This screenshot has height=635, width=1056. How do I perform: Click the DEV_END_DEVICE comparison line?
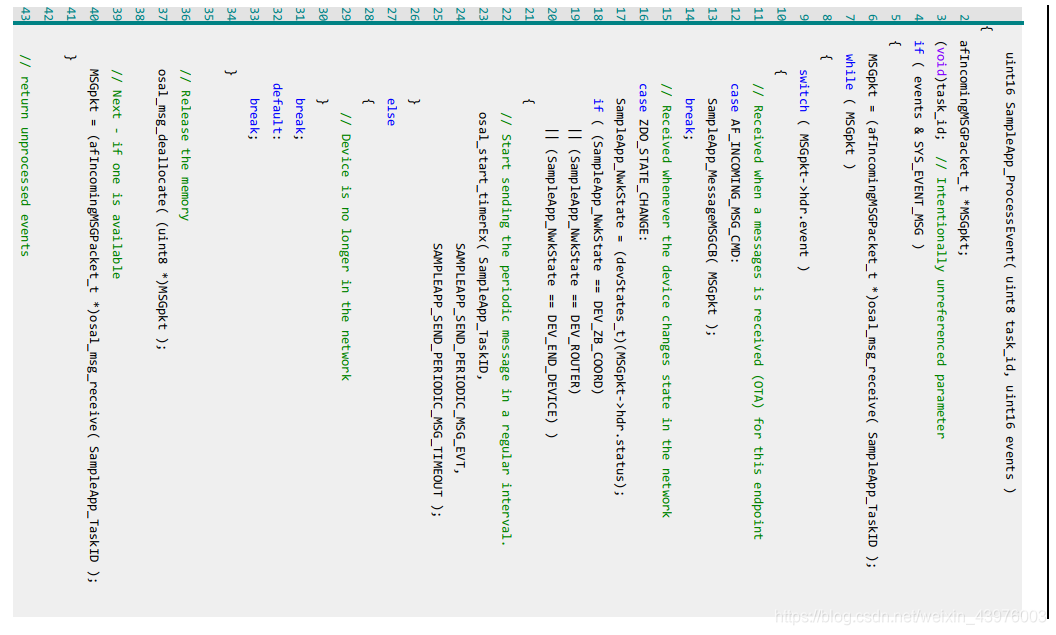tap(552, 283)
